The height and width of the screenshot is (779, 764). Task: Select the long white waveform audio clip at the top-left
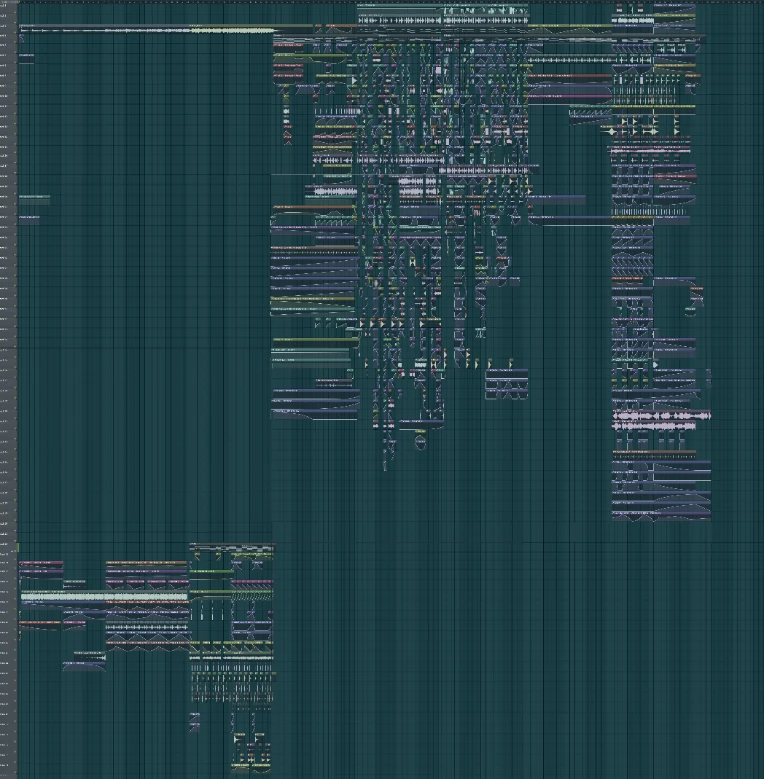point(105,30)
